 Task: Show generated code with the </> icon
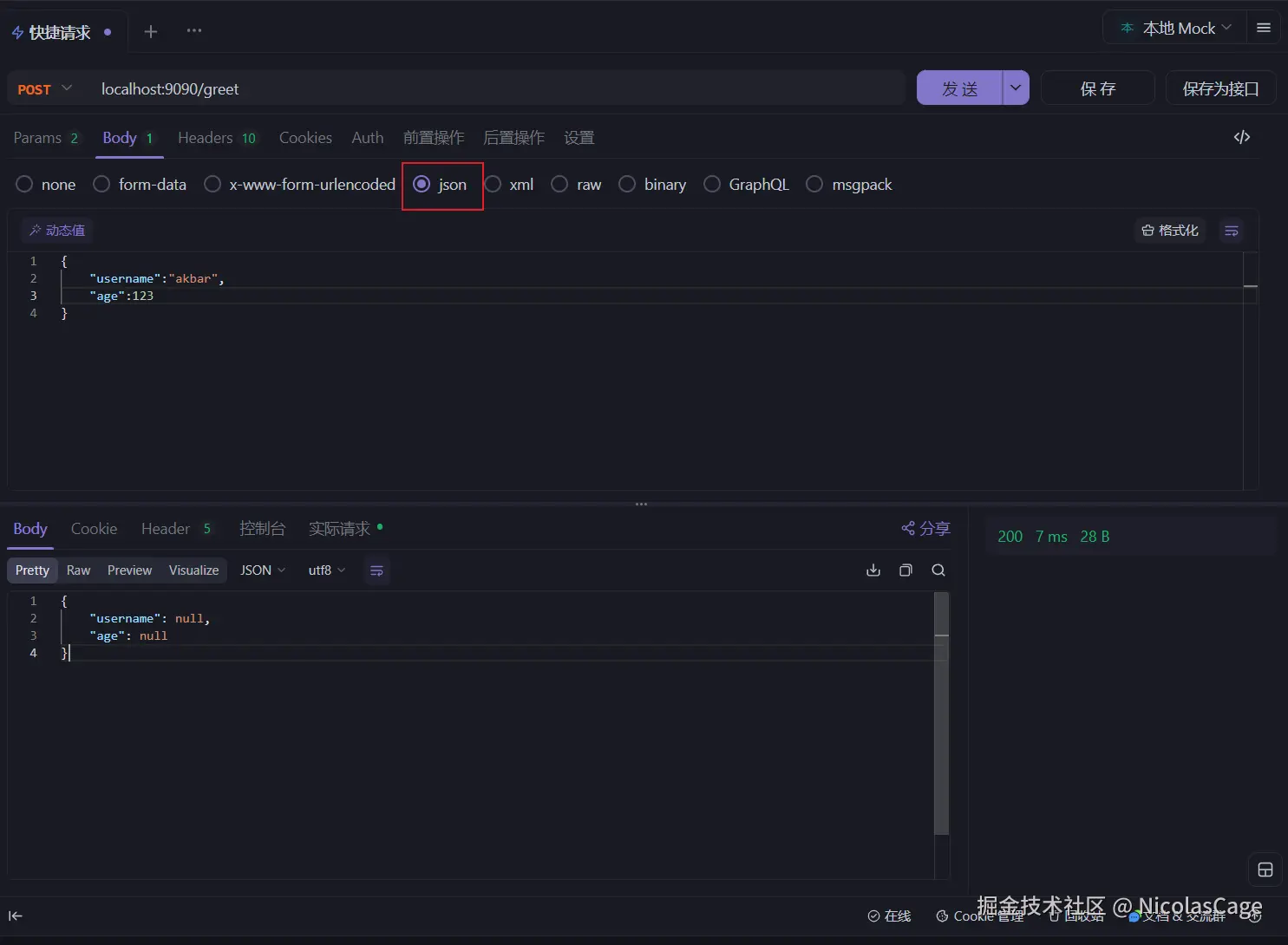point(1242,137)
